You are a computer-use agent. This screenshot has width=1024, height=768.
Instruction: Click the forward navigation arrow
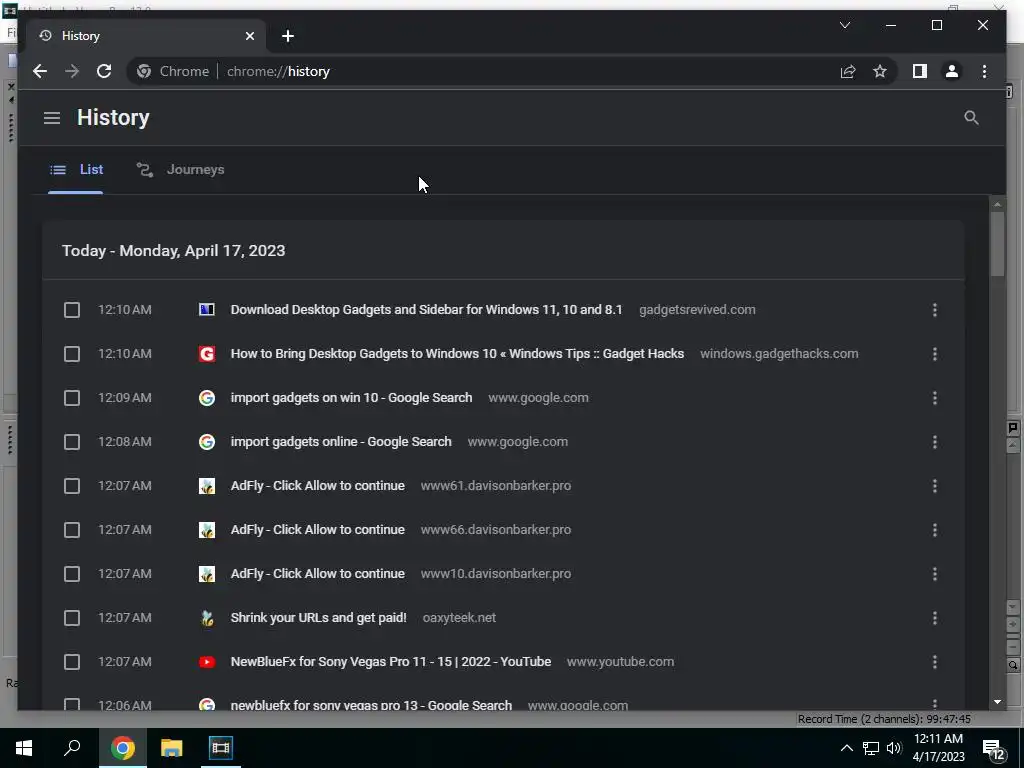click(72, 71)
